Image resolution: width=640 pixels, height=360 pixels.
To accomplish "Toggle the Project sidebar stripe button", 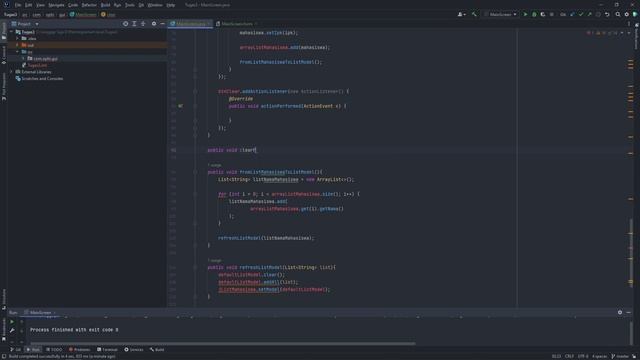I will (x=4, y=31).
